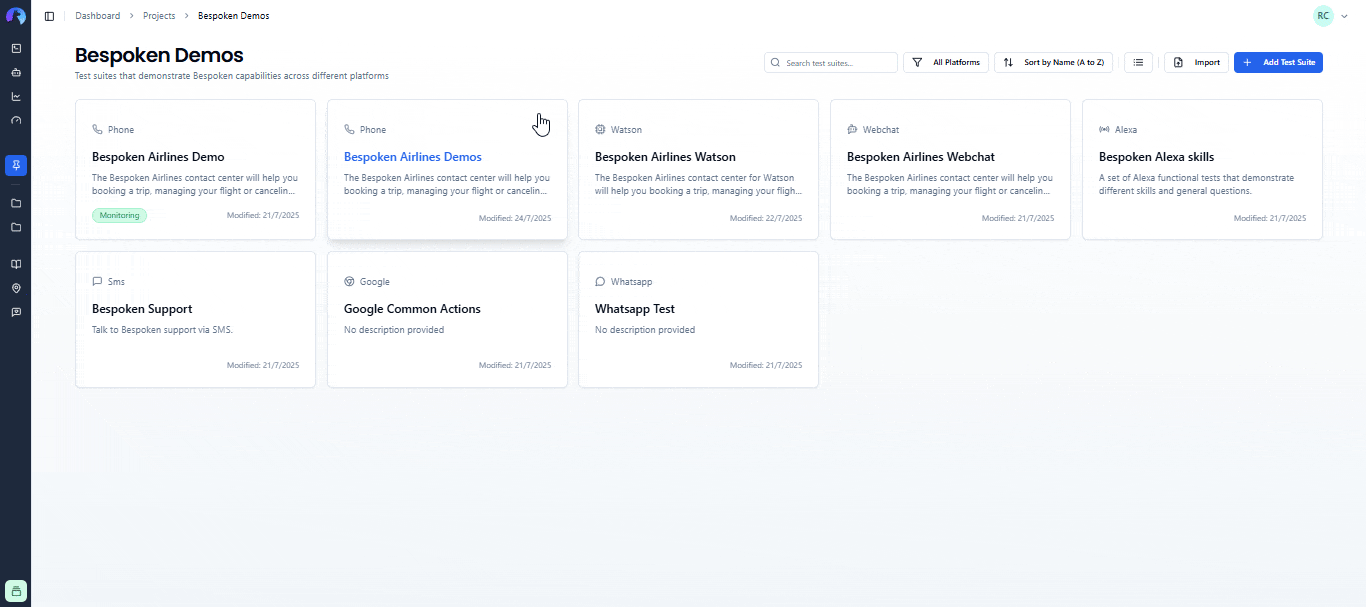Open the map marker sidebar icon

coord(16,288)
